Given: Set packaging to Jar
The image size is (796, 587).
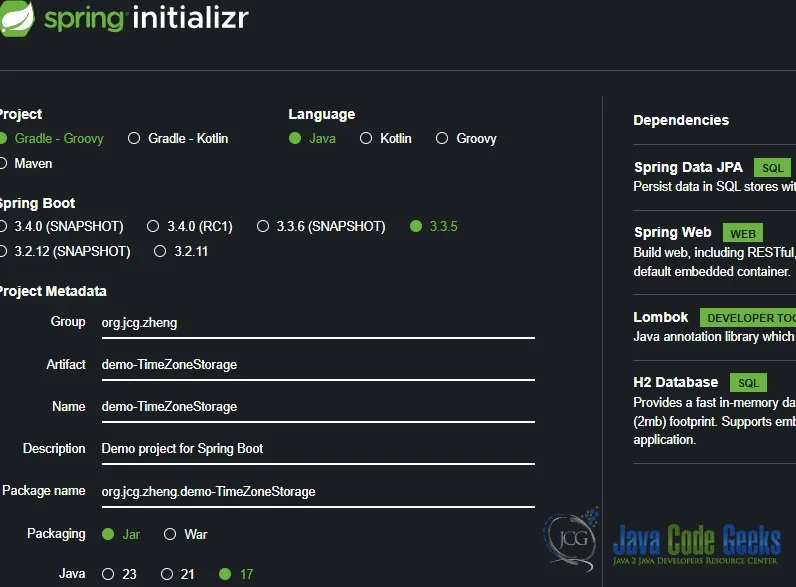Looking at the screenshot, I should tap(121, 534).
